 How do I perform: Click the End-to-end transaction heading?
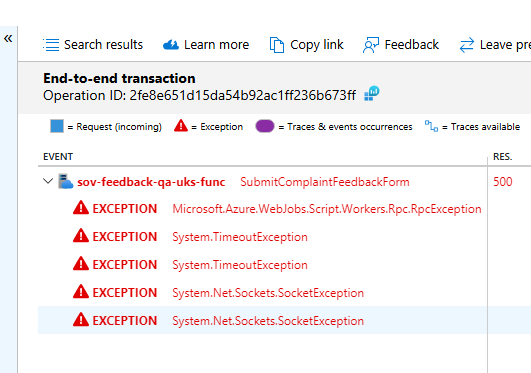coord(119,78)
